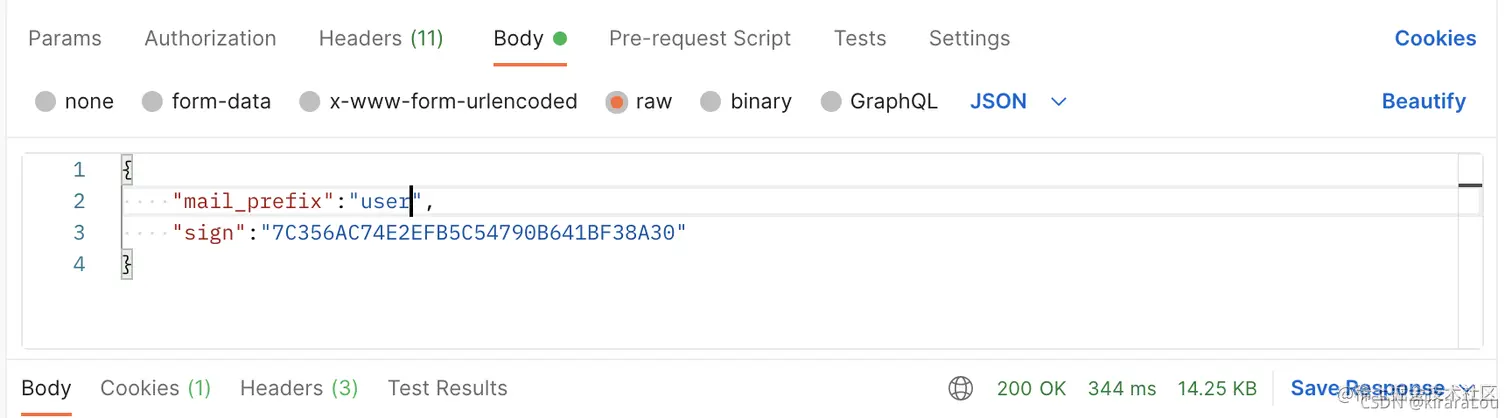Click the Cookies link
Image resolution: width=1512 pixels, height=418 pixels.
[x=1435, y=39]
